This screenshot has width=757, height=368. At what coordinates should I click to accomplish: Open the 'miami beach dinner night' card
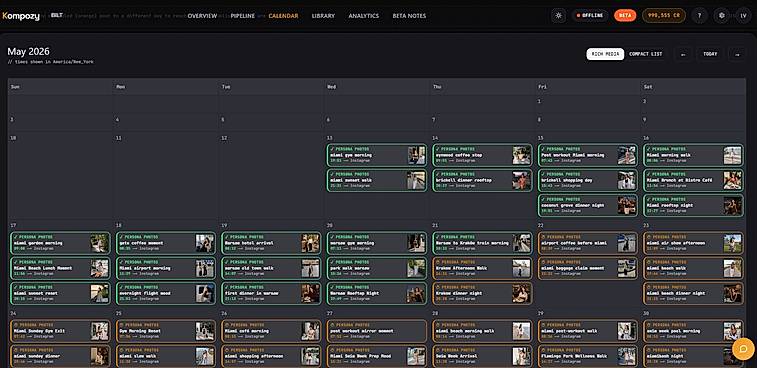(693, 293)
